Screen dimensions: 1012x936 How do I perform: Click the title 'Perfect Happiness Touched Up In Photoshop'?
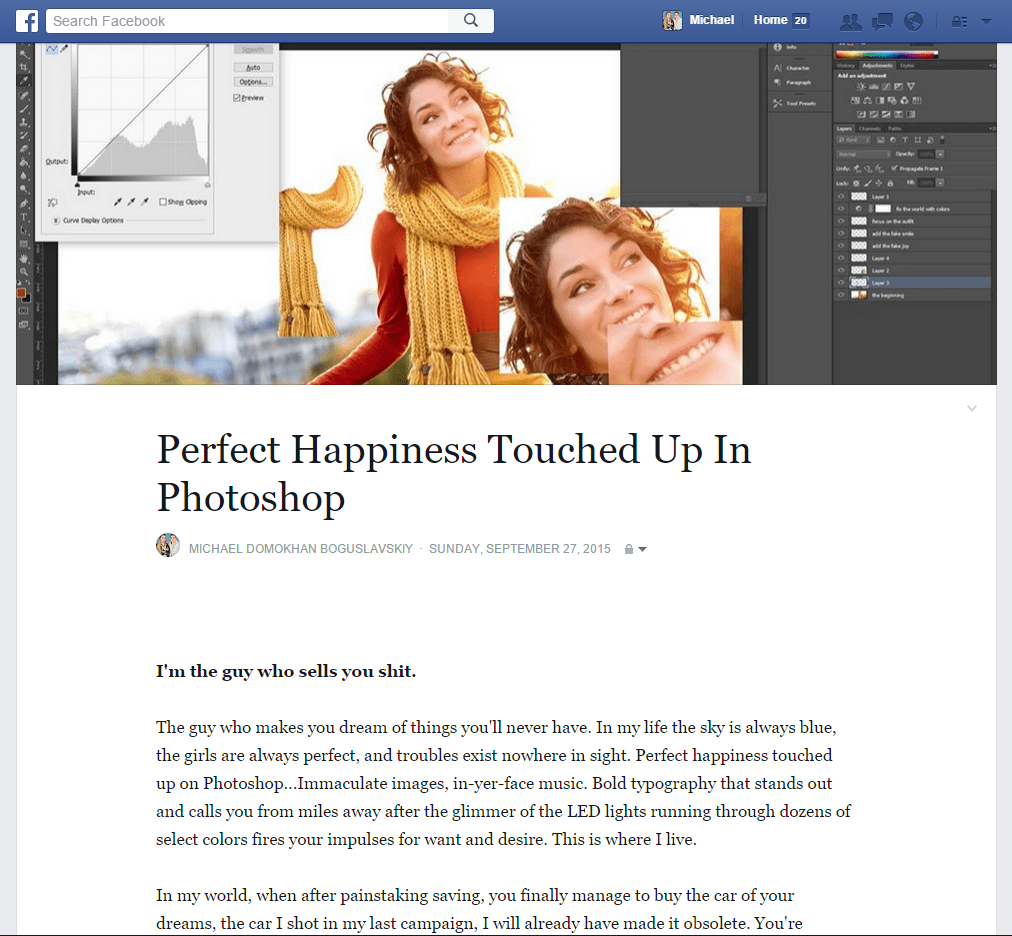[454, 473]
